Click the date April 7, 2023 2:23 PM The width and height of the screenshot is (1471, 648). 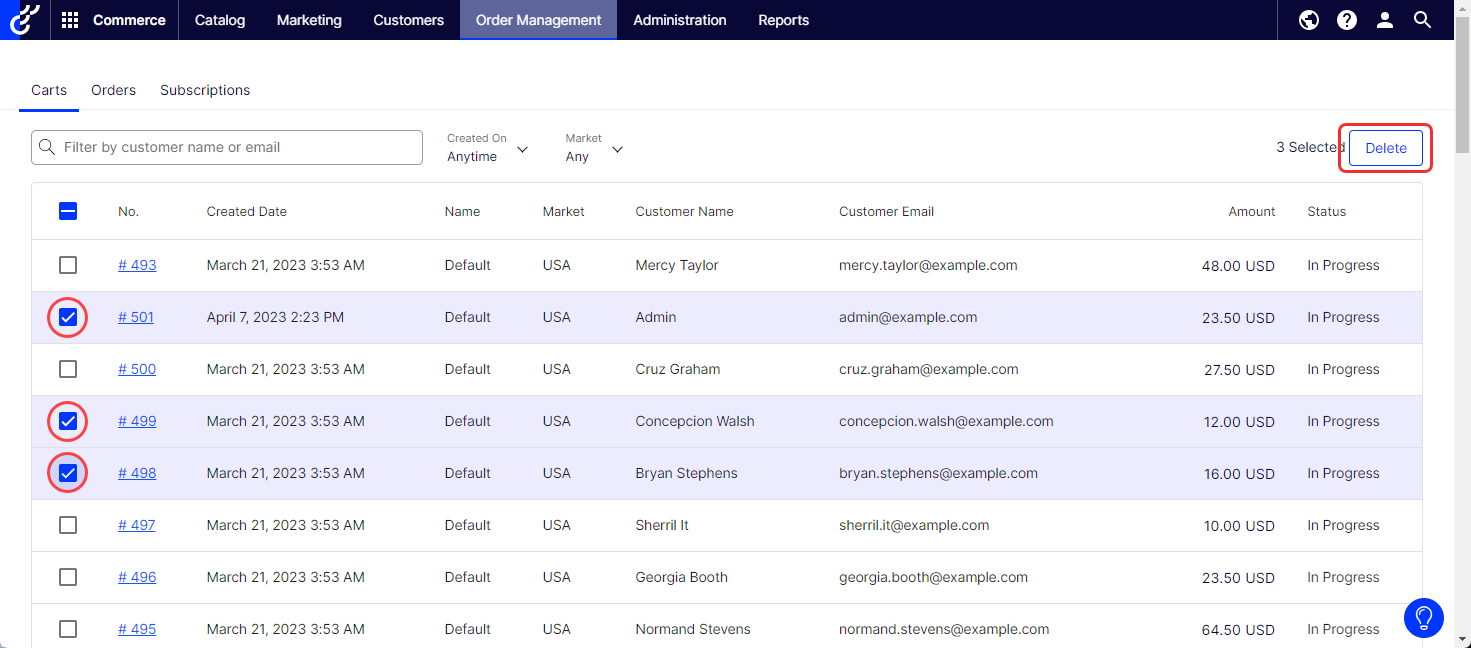pos(275,317)
